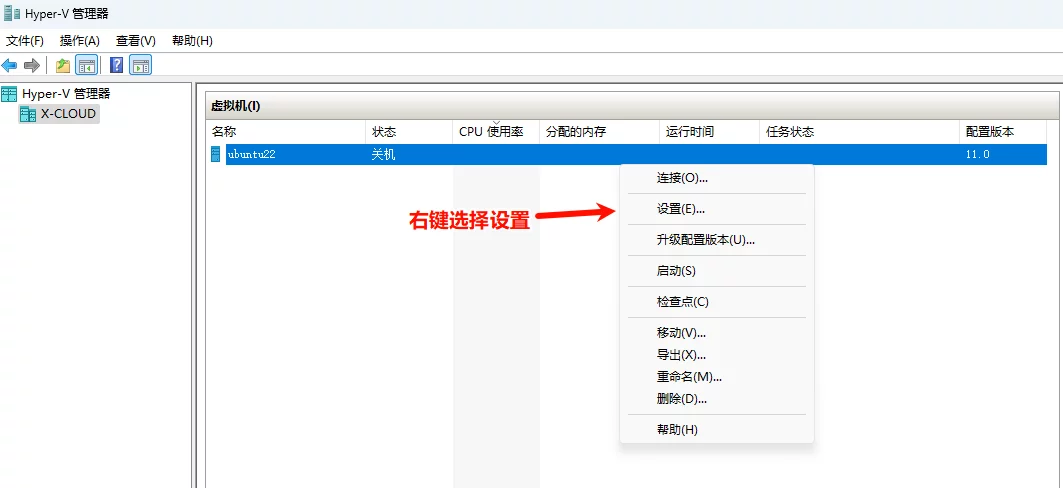The image size is (1063, 488).
Task: Click the ubuntu22 name cell
Action: tap(252, 155)
